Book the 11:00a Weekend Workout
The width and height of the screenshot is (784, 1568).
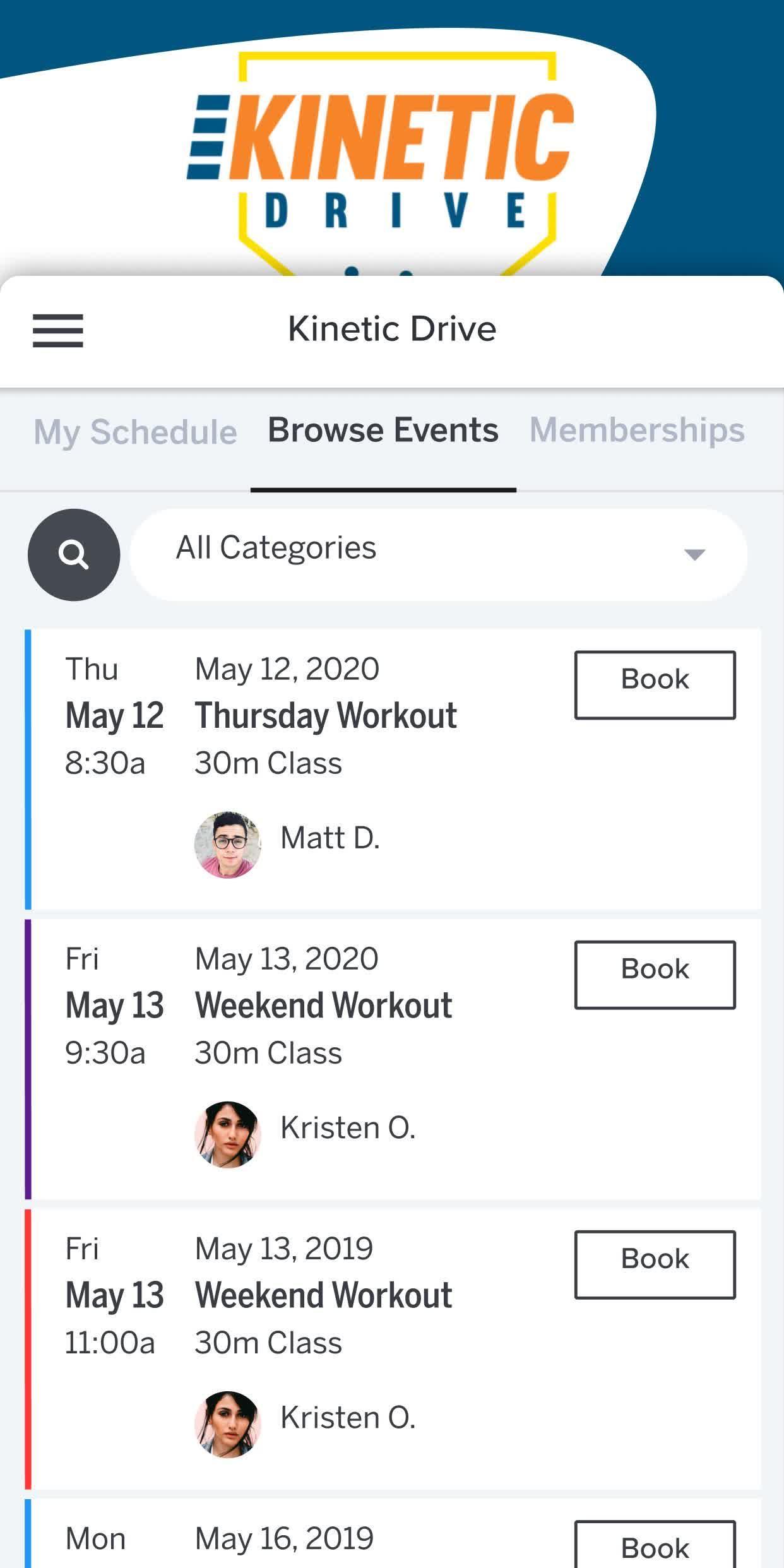(655, 1264)
